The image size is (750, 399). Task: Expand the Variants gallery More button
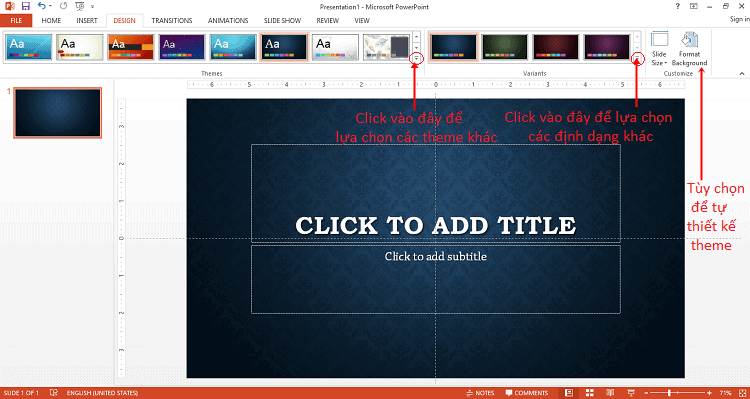[x=637, y=58]
